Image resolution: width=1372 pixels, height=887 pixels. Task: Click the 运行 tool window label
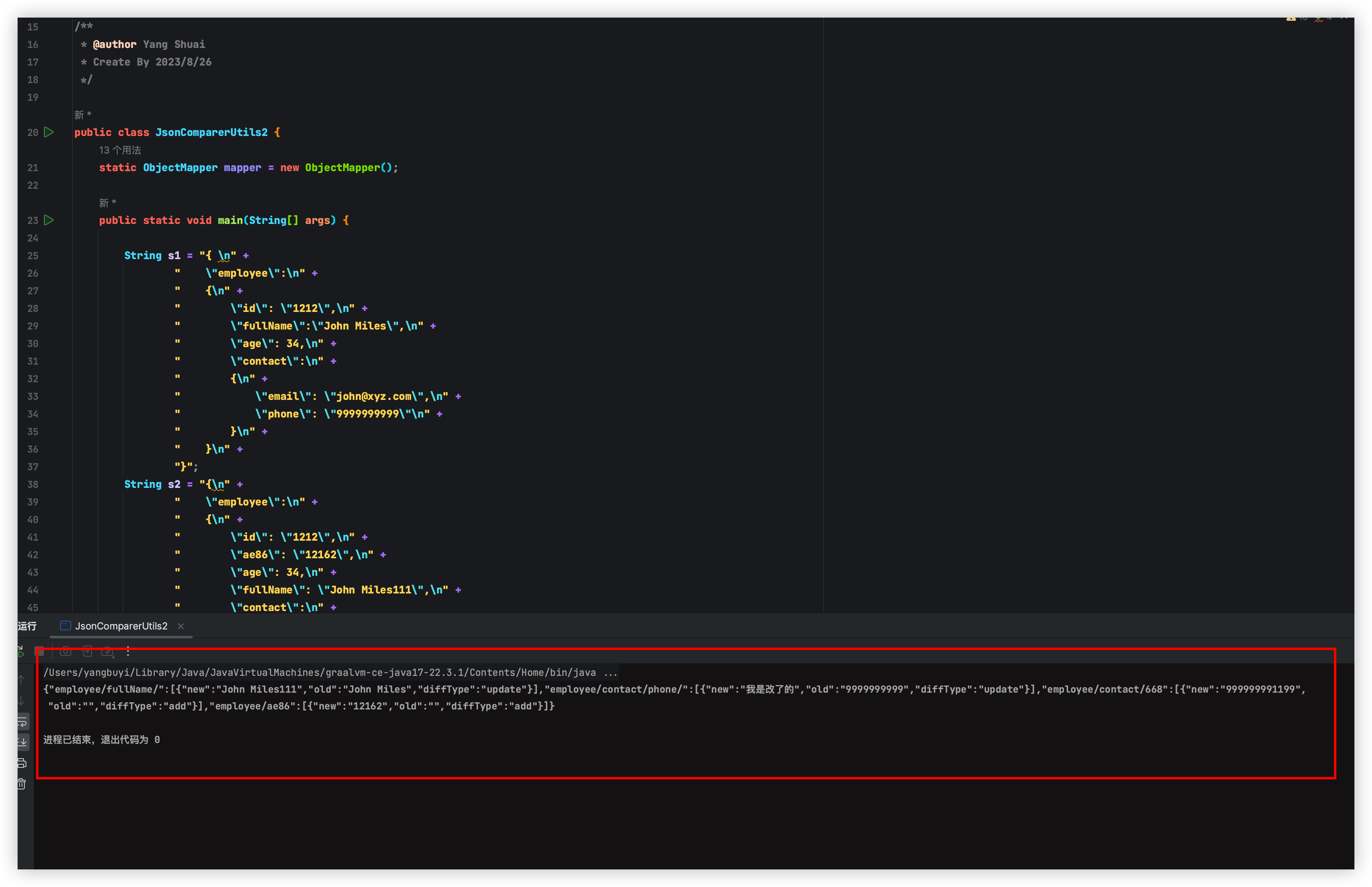(27, 626)
